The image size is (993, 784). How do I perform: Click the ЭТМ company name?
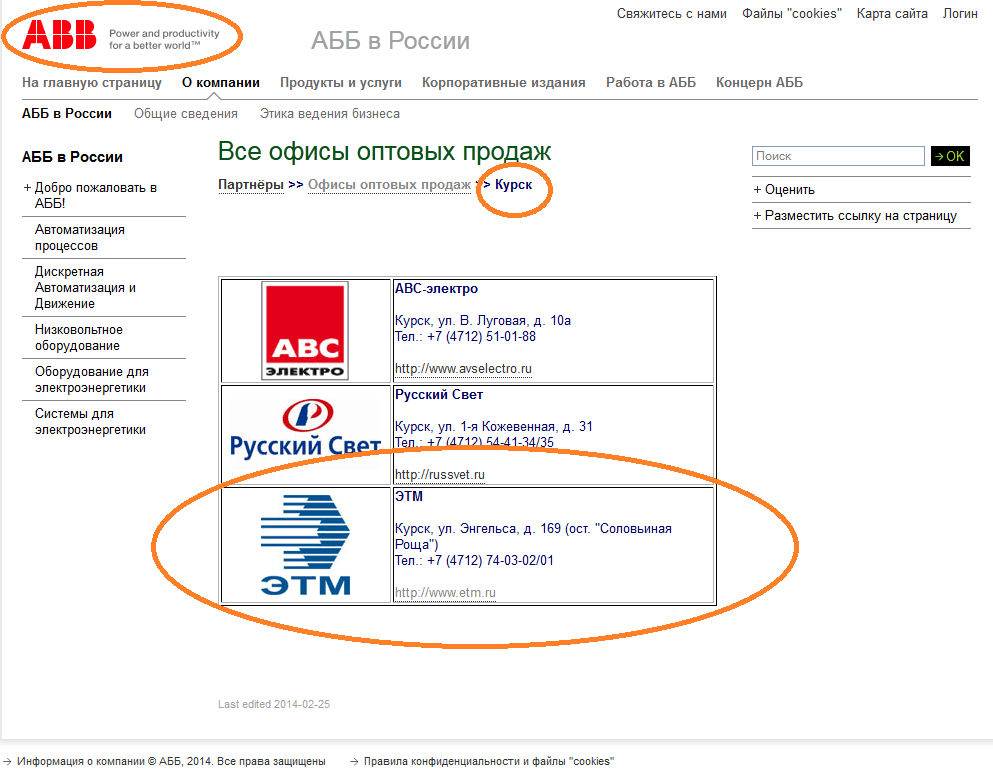pyautogui.click(x=408, y=496)
